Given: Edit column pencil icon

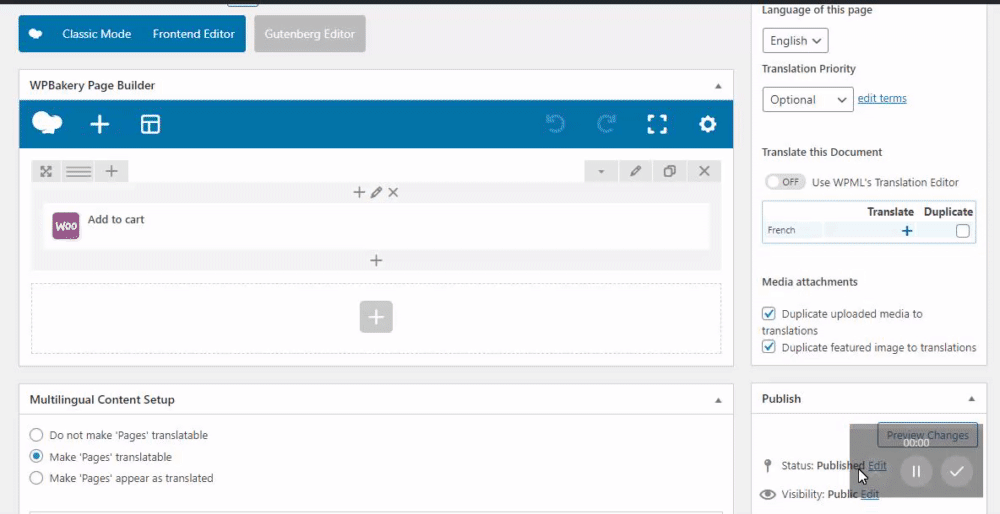Looking at the screenshot, I should (376, 192).
